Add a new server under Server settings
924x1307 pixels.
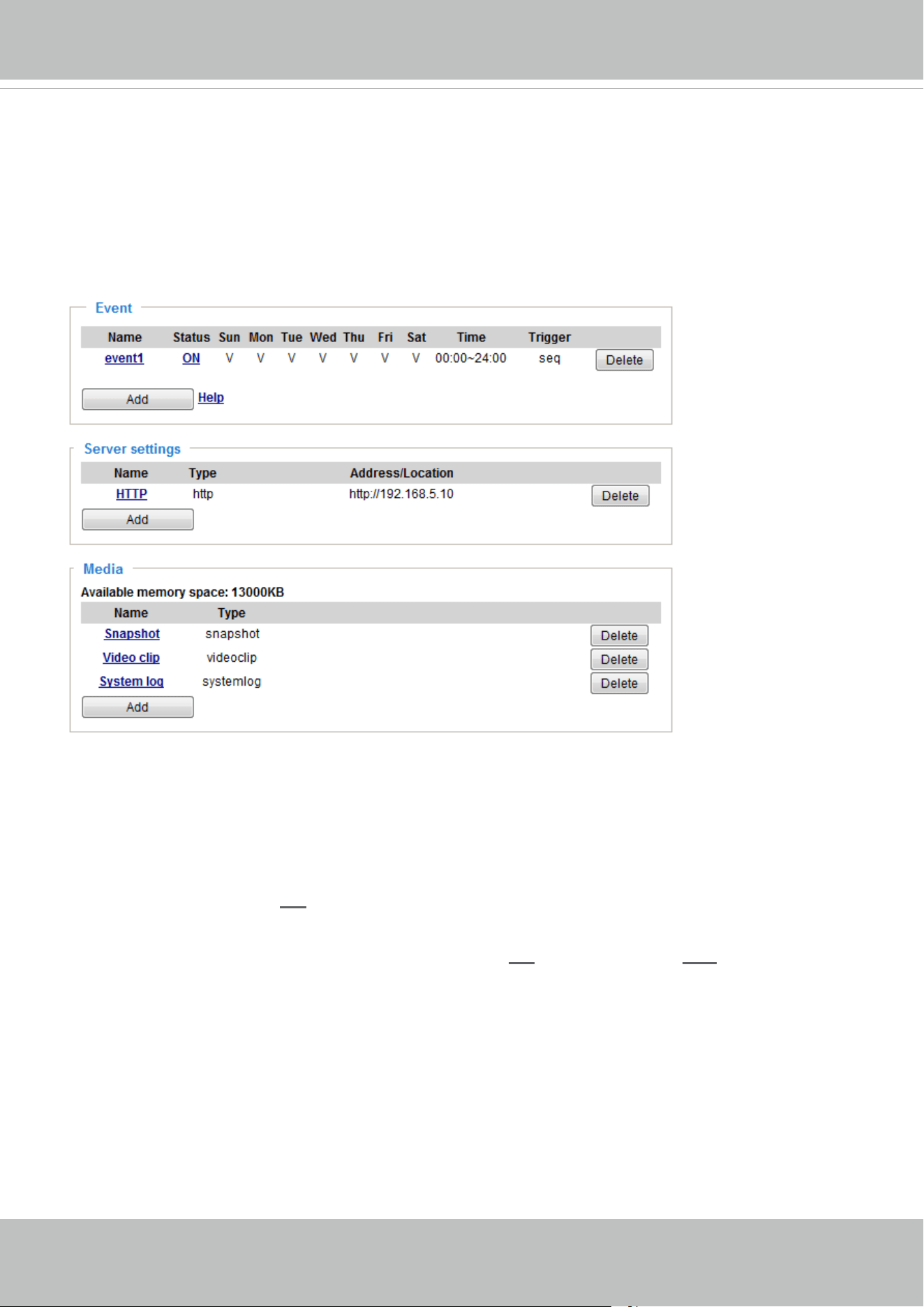(137, 519)
